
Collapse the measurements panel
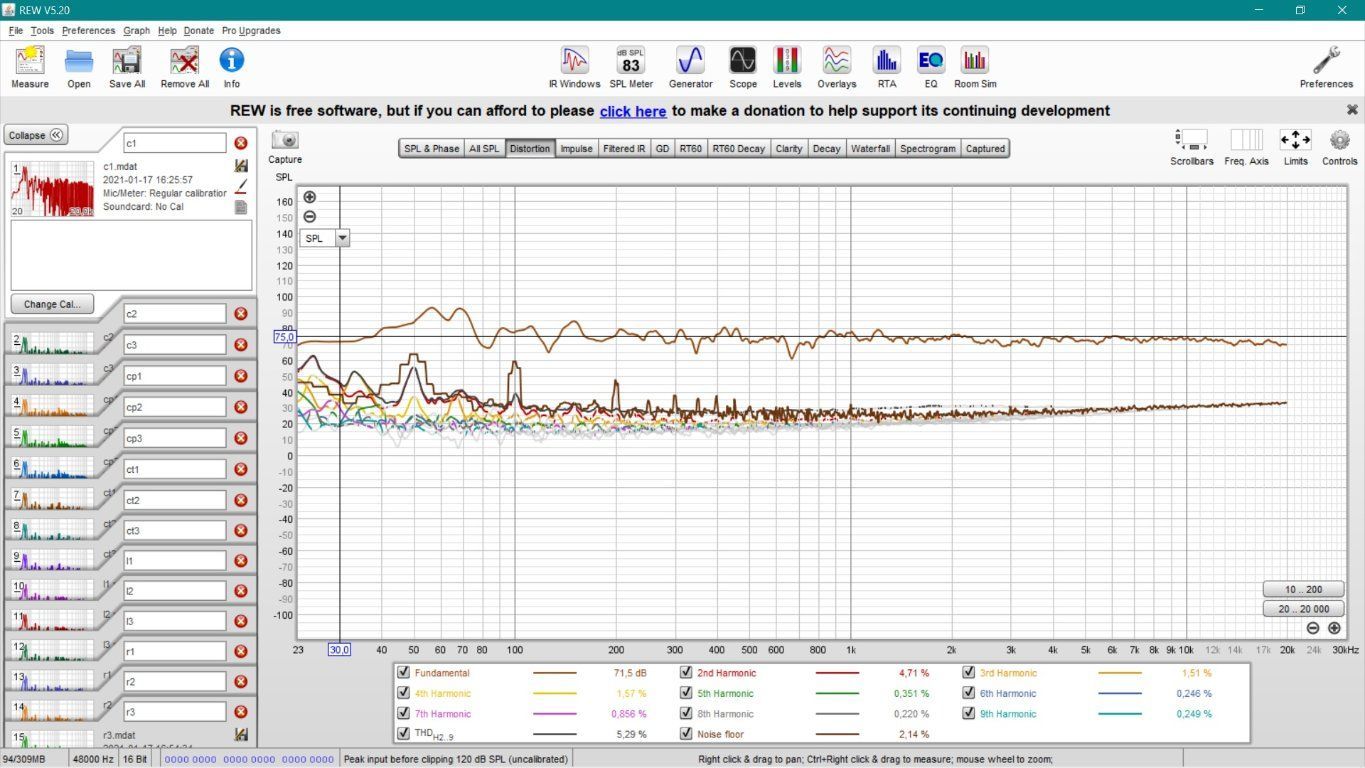(36, 135)
